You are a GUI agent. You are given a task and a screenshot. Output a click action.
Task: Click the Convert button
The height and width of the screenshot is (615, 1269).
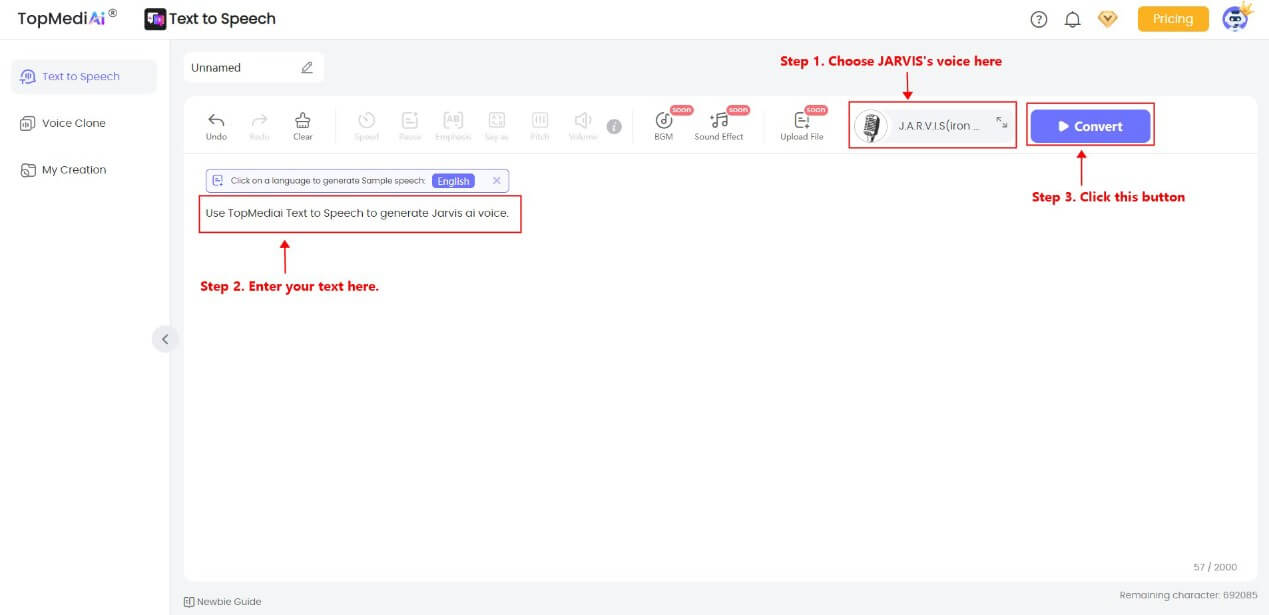pyautogui.click(x=1090, y=126)
